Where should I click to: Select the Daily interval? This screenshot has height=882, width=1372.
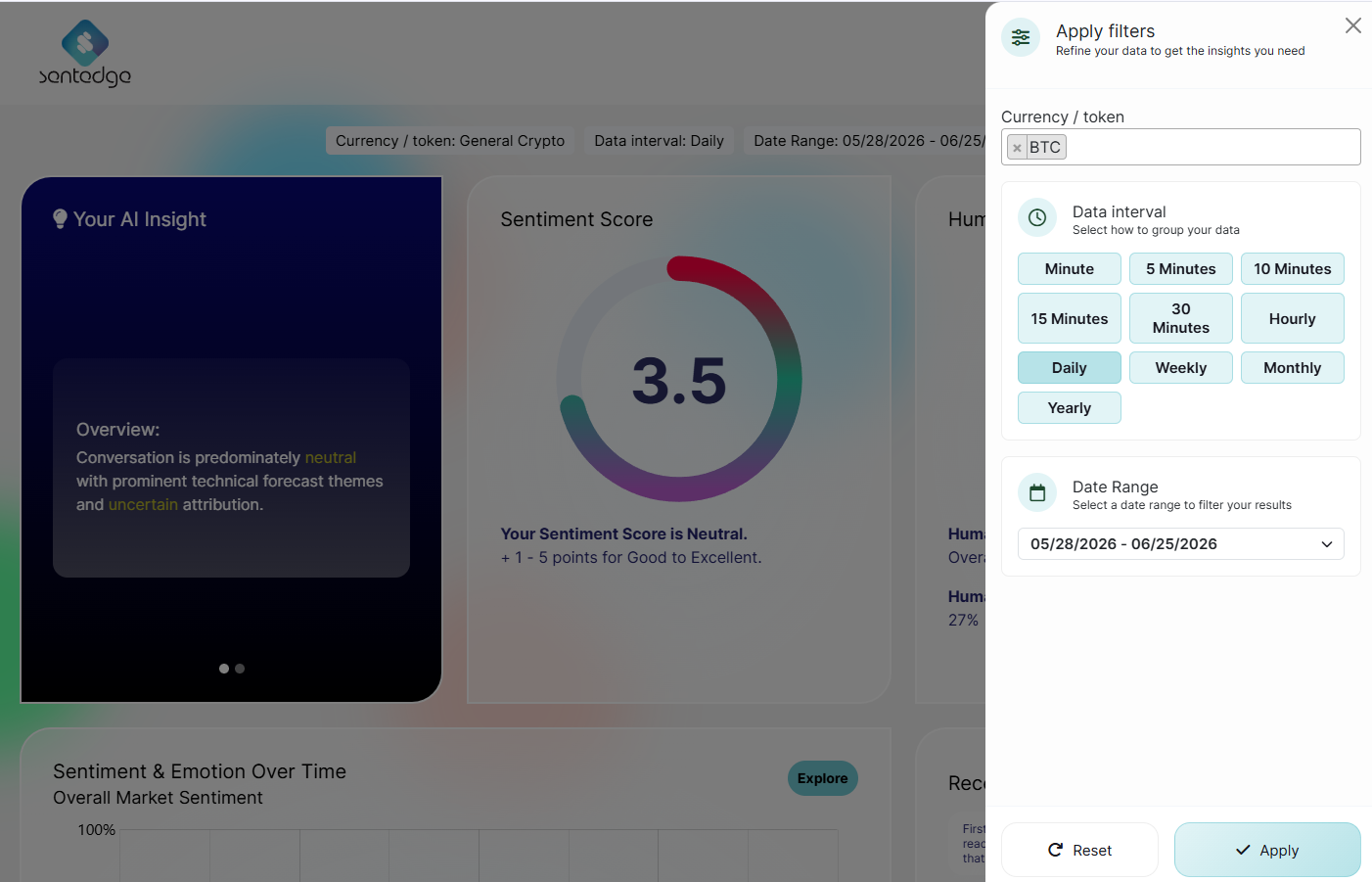point(1070,368)
